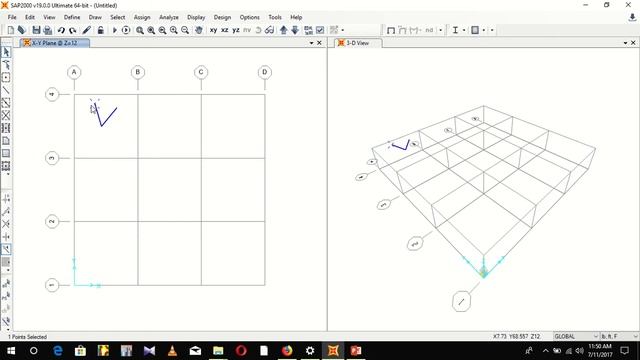The height and width of the screenshot is (360, 640).
Task: Activate Rubber Band Zoom magnifier
Action: pos(140,30)
